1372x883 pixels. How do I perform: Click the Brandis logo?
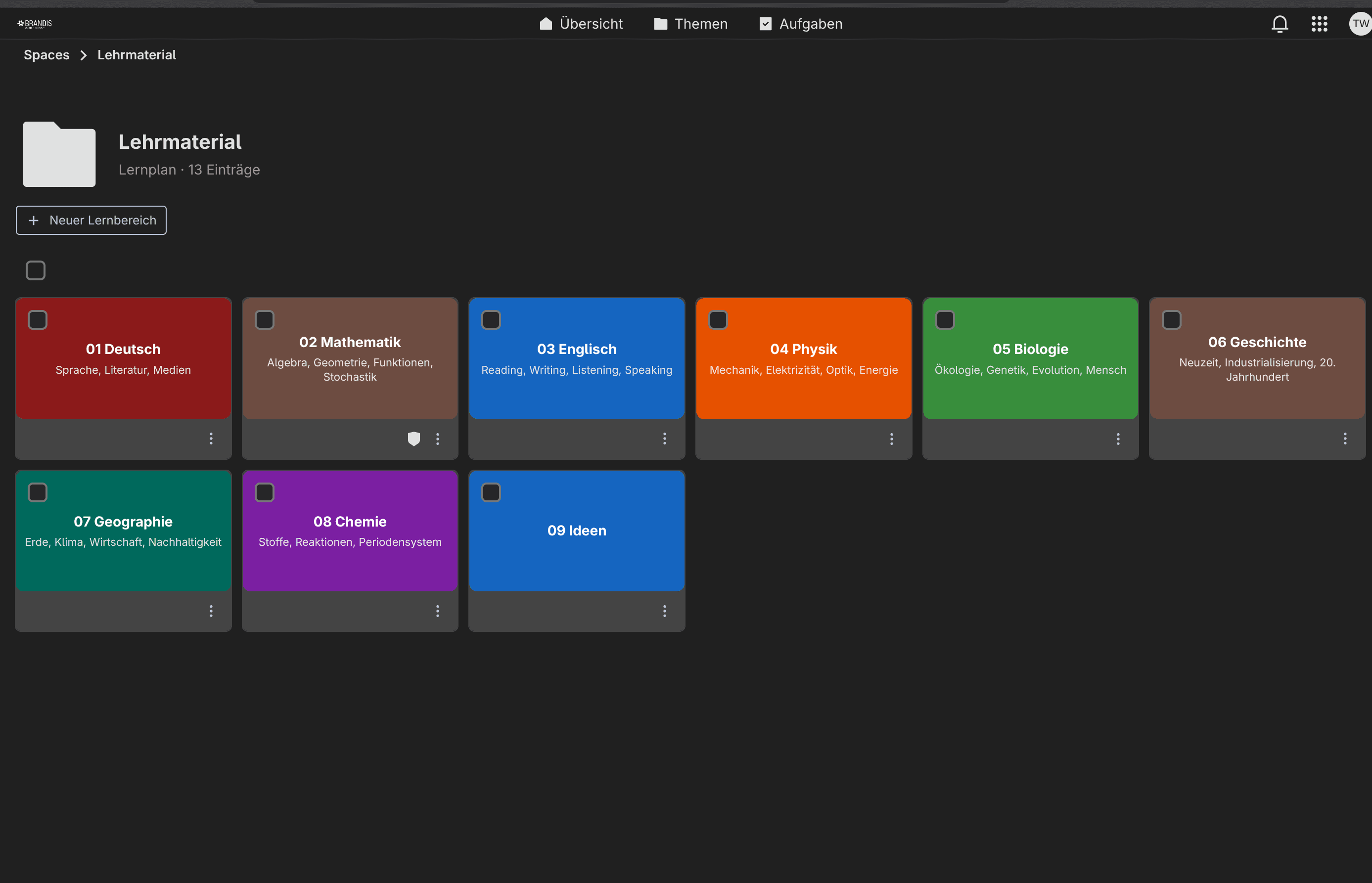point(35,24)
